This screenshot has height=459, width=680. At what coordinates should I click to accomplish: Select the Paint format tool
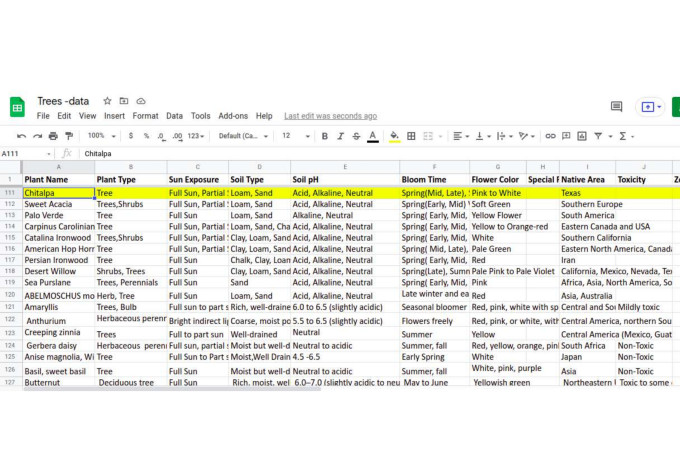coord(68,136)
